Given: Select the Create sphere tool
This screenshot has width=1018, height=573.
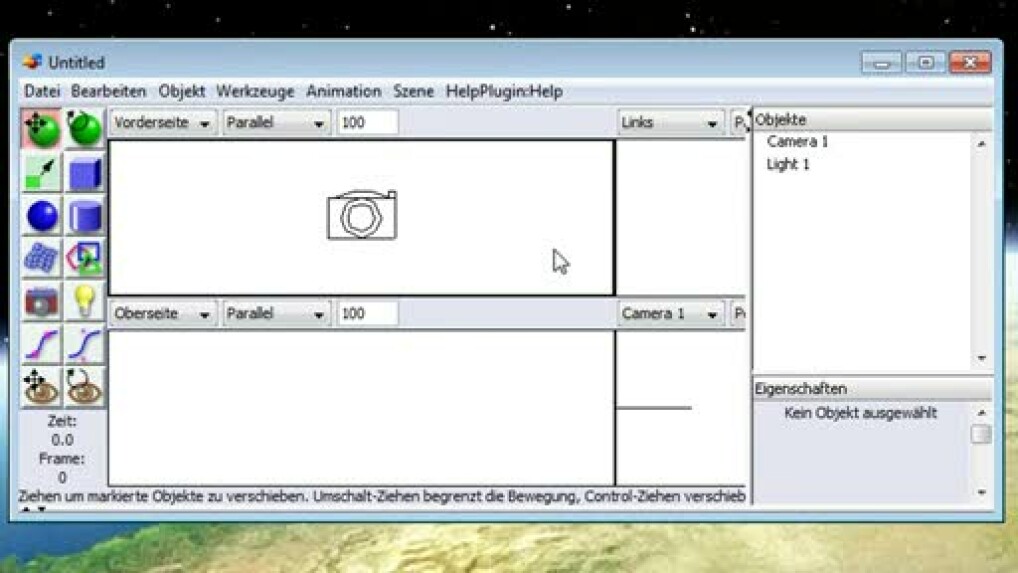Looking at the screenshot, I should 41,216.
